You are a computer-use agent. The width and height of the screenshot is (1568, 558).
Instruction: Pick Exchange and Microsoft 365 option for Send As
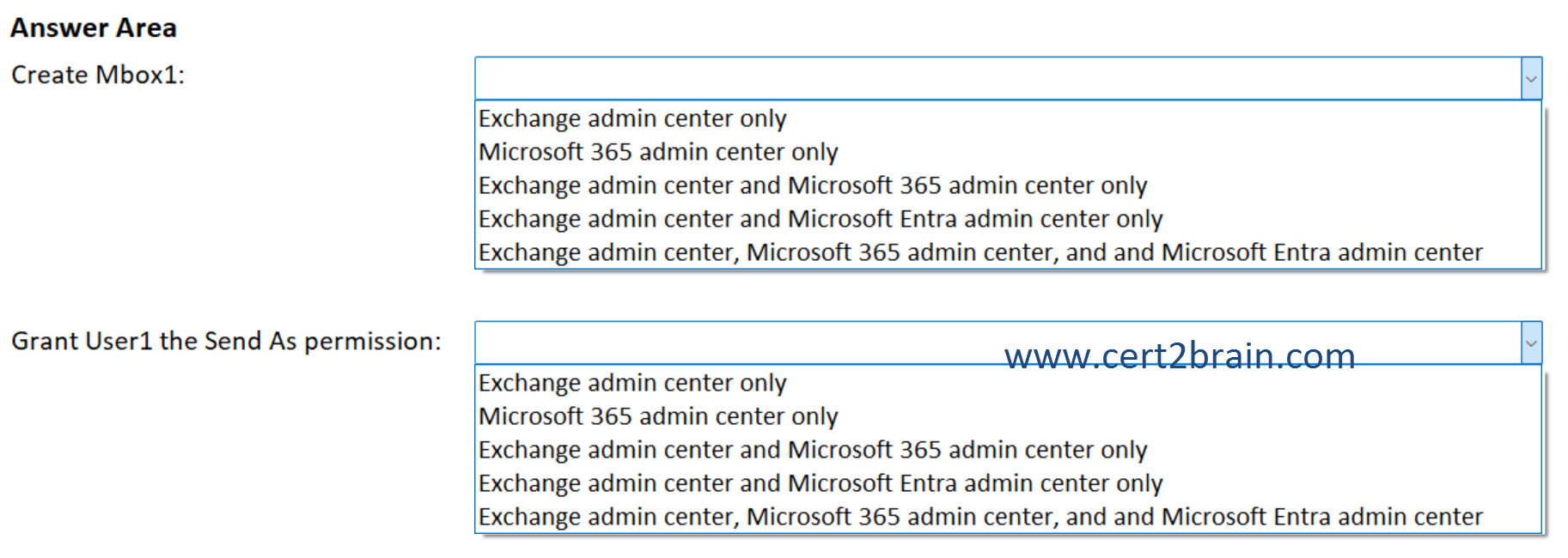(x=813, y=450)
